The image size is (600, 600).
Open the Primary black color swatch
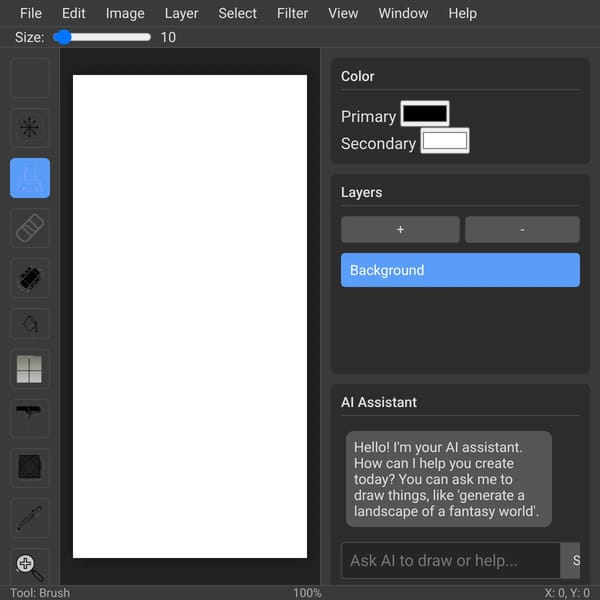tap(425, 114)
